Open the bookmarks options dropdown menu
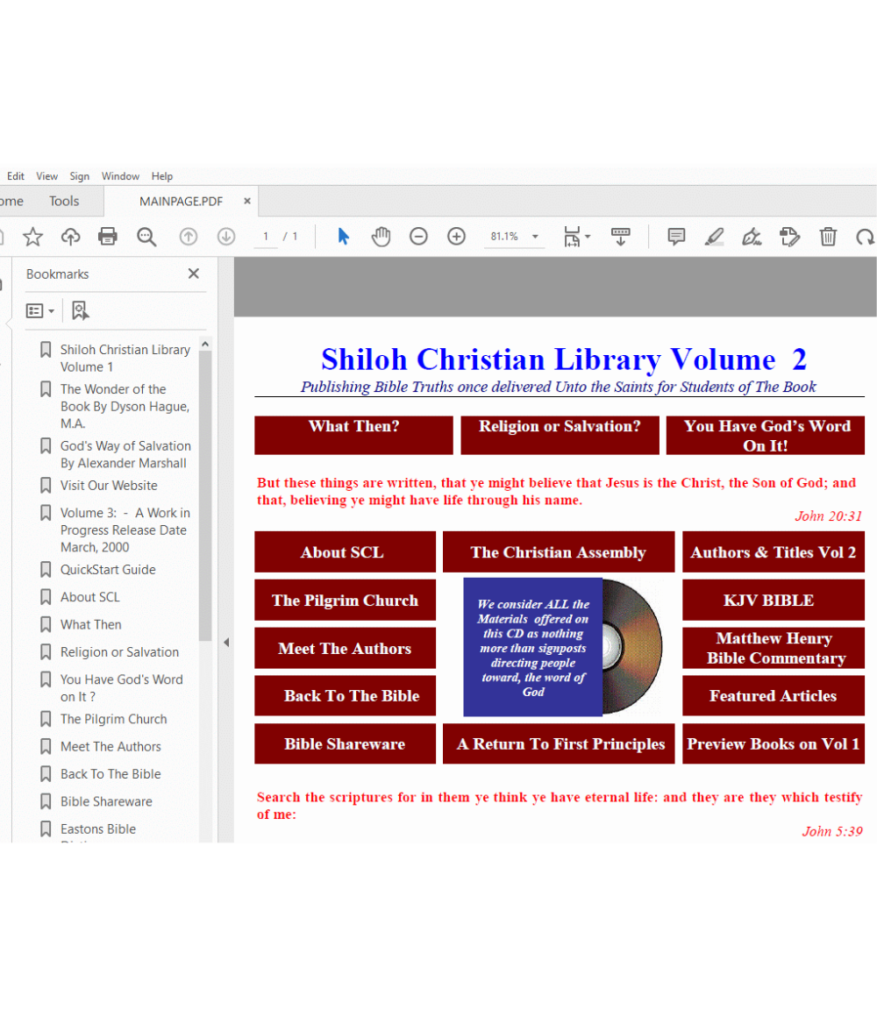This screenshot has width=877, height=1024. pyautogui.click(x=41, y=311)
